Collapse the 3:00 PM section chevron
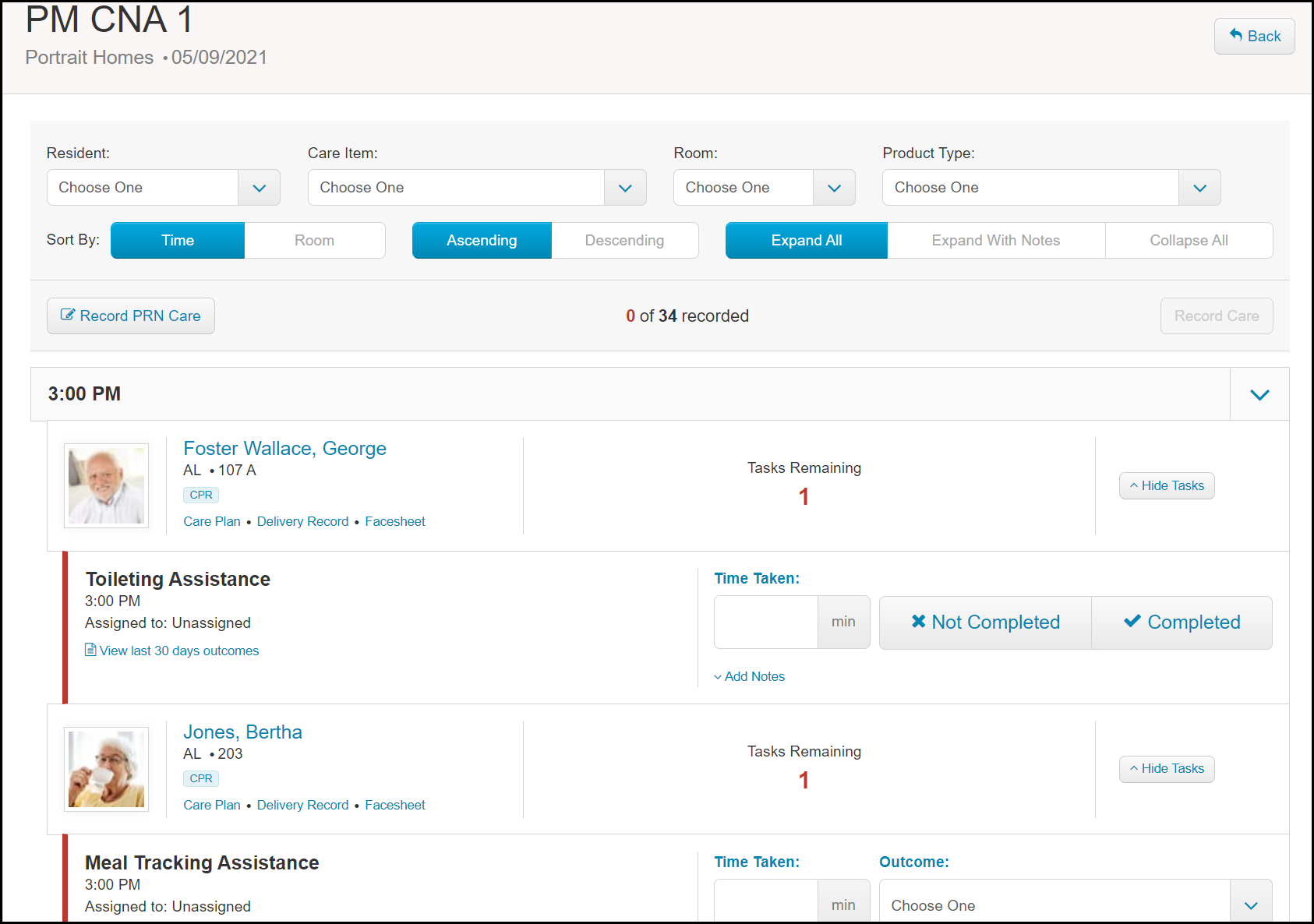 1259,394
